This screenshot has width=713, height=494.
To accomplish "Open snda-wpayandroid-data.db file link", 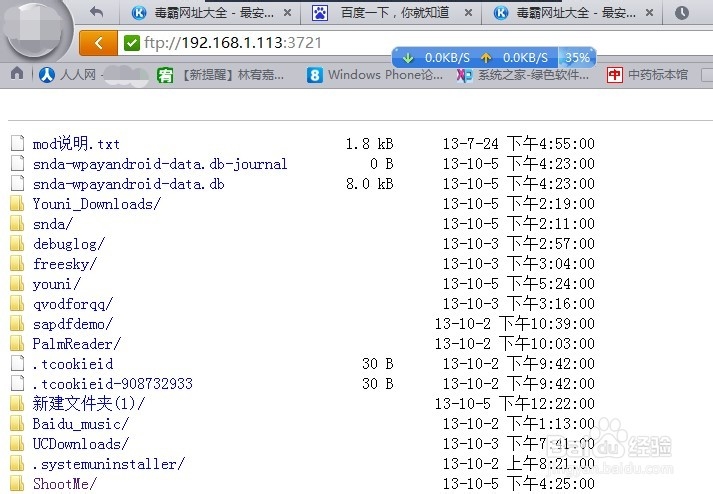I will coord(128,184).
